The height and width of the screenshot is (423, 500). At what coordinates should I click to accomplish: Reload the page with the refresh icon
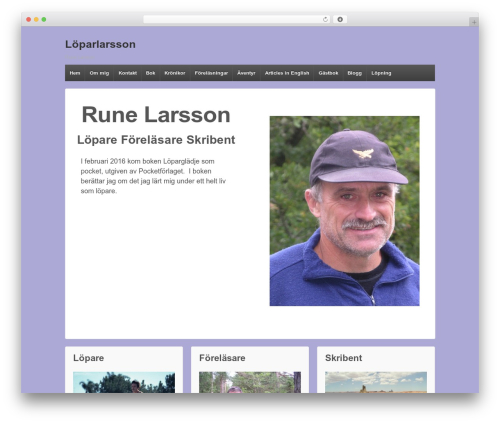pos(325,20)
